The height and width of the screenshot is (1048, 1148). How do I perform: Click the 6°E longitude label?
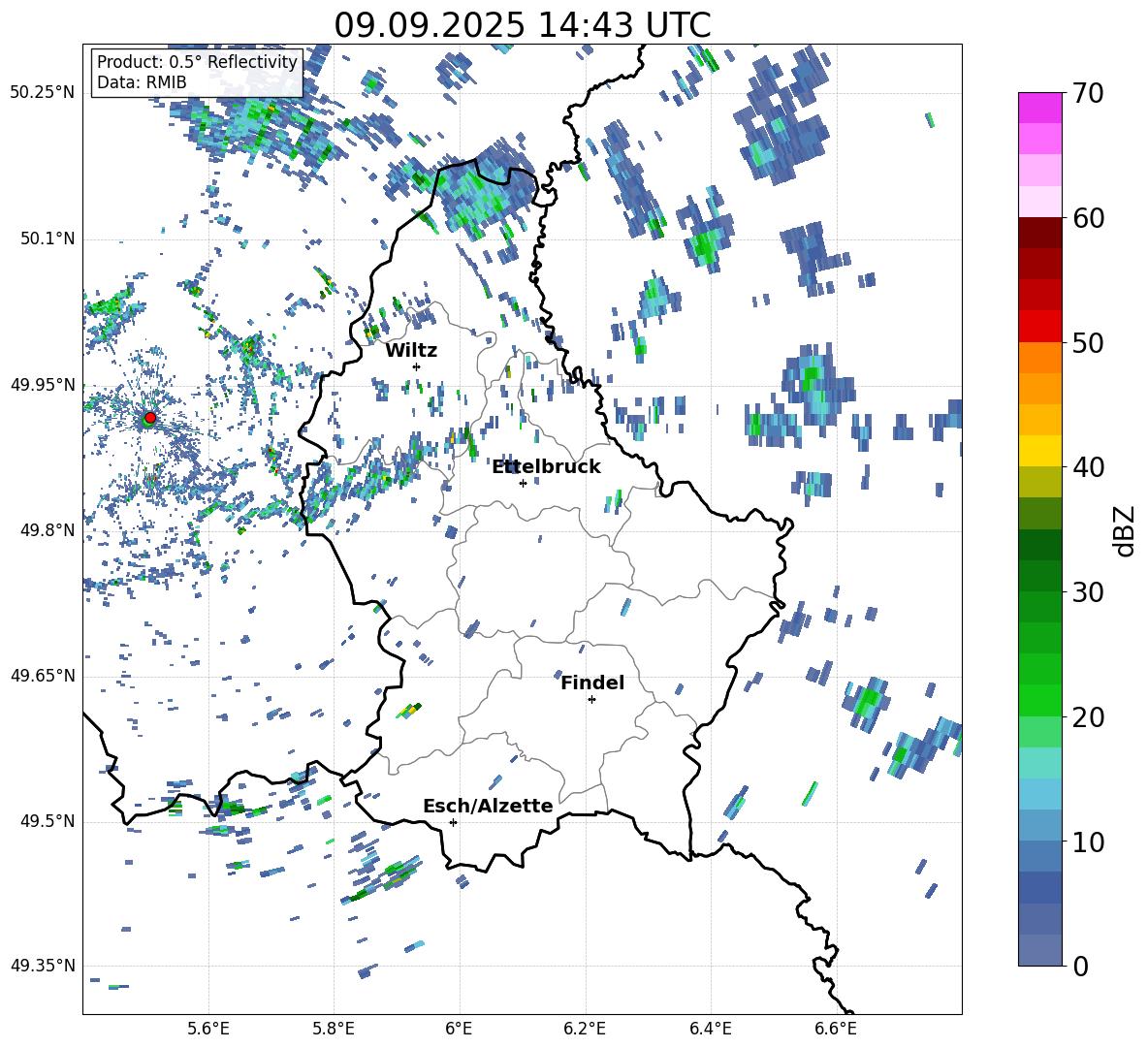pyautogui.click(x=459, y=1029)
